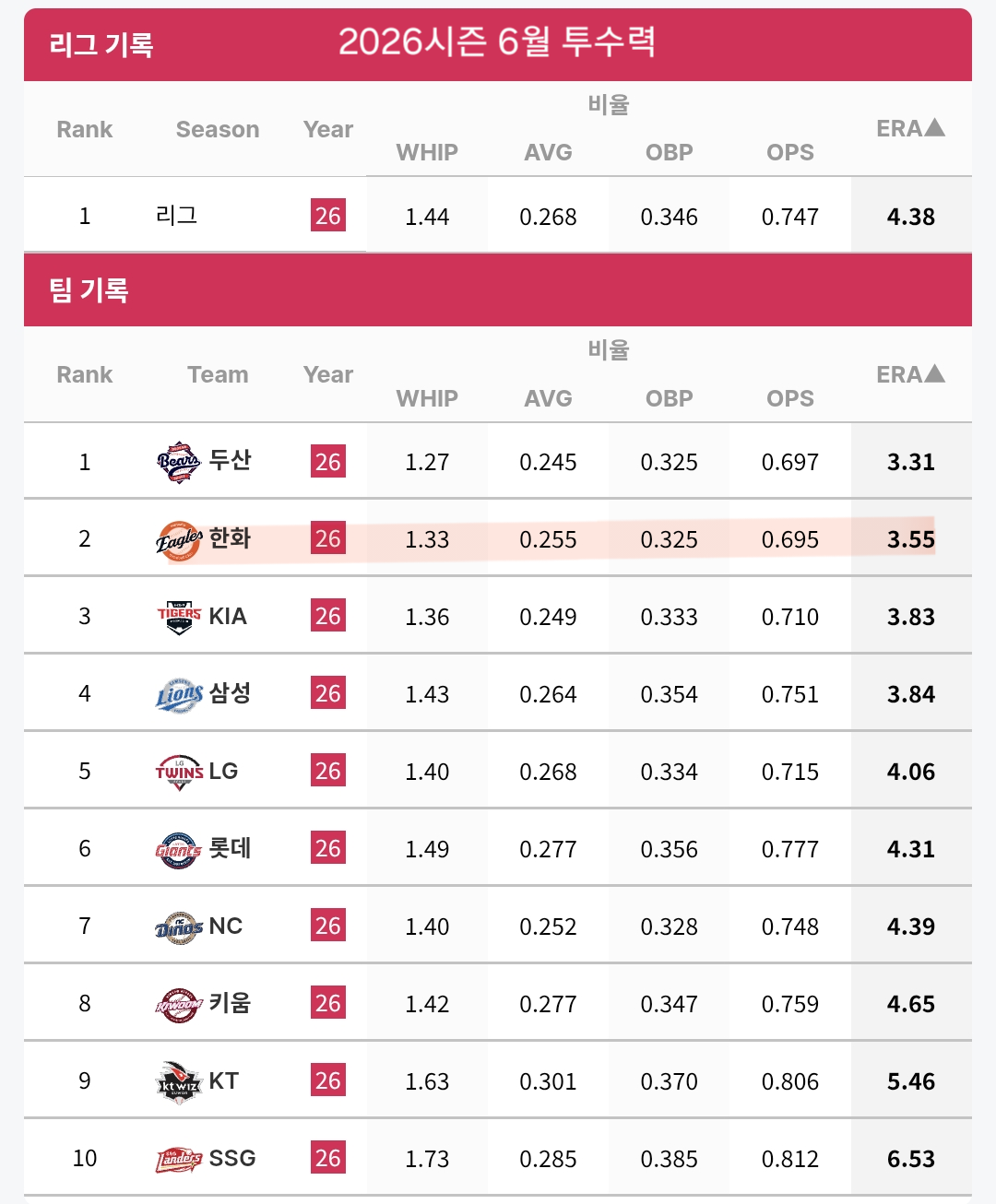Click the Samsung Lions team logo
This screenshot has width=996, height=1204.
tap(179, 694)
